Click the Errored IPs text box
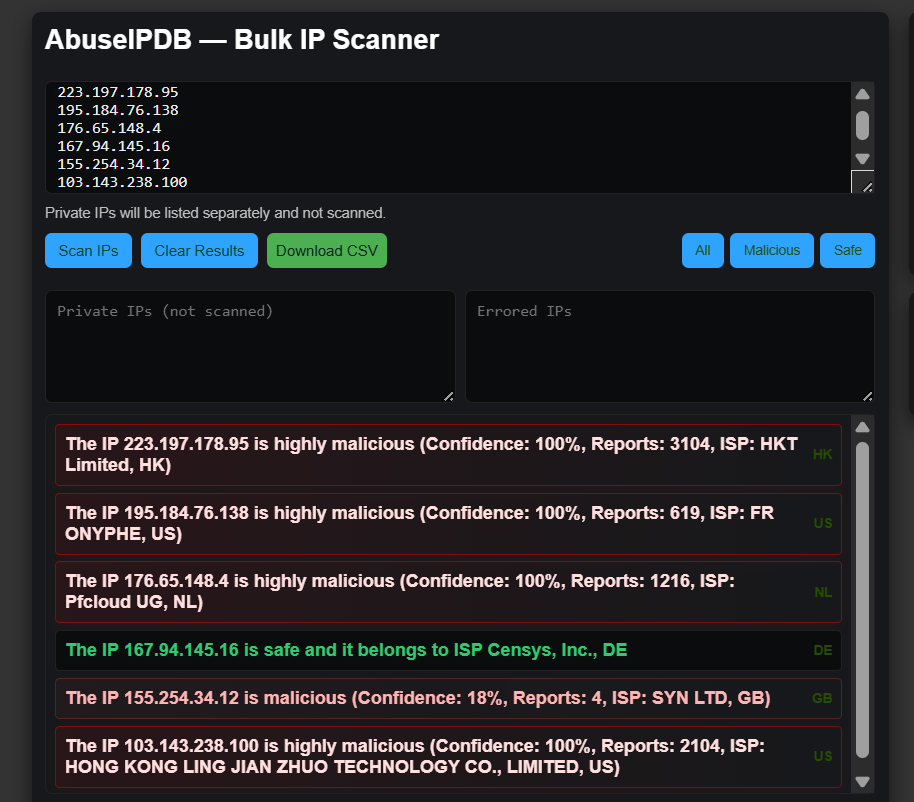 point(670,346)
